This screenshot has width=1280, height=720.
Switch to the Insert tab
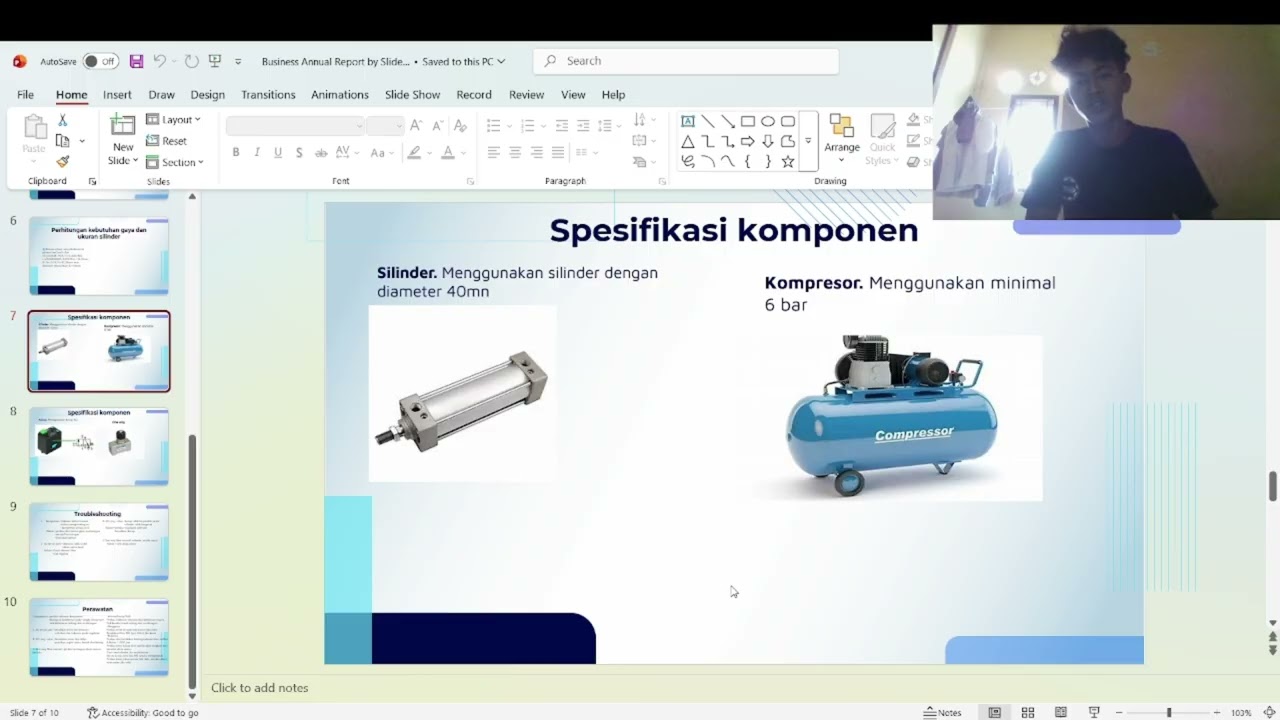coord(117,94)
